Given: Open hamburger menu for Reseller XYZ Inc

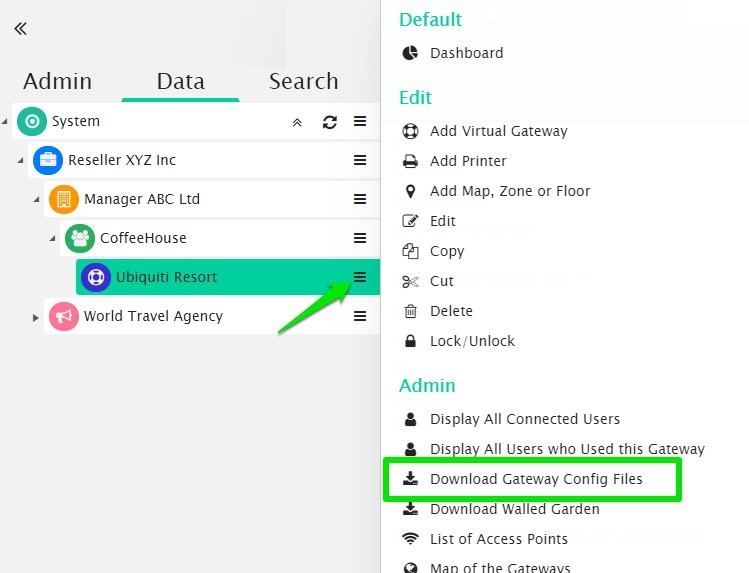Looking at the screenshot, I should click(x=360, y=160).
